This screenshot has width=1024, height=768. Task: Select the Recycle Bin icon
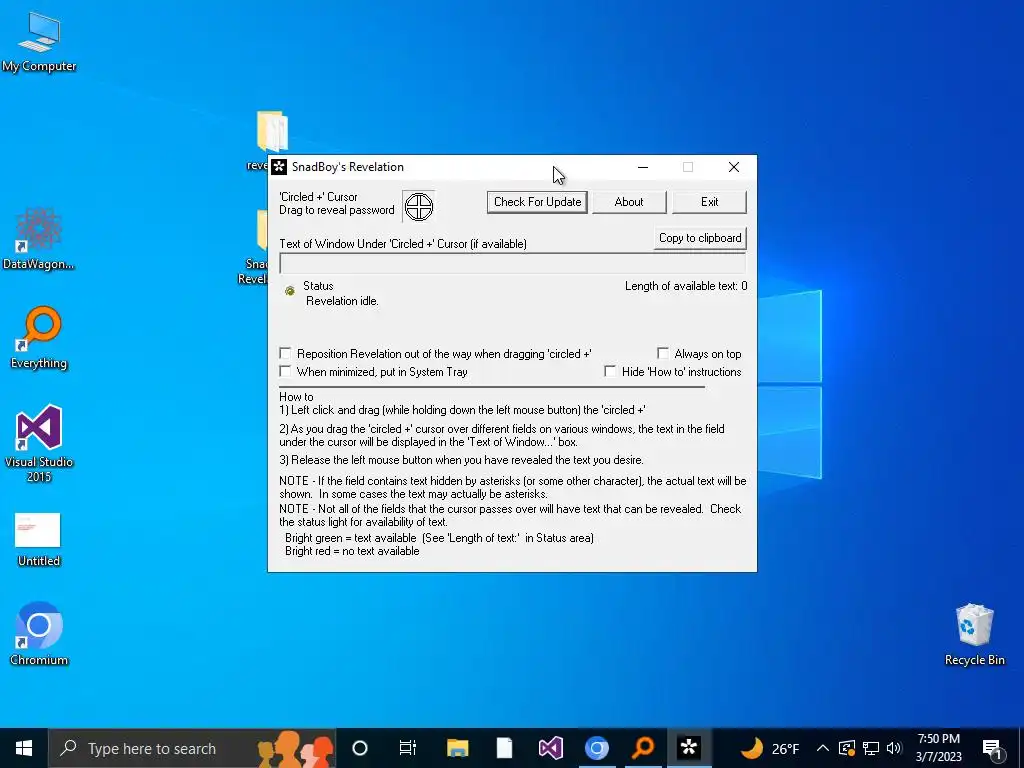coord(974,635)
